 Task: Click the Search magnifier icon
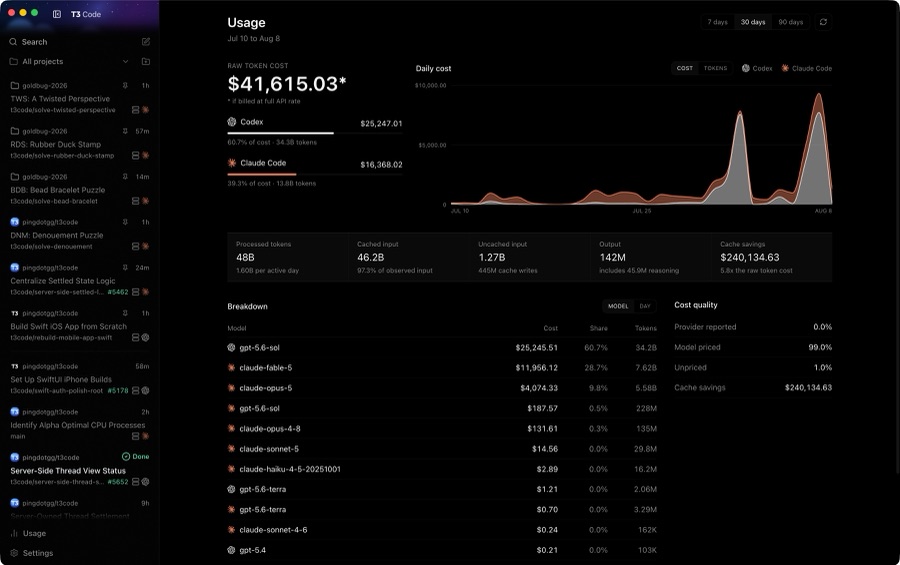pyautogui.click(x=13, y=42)
